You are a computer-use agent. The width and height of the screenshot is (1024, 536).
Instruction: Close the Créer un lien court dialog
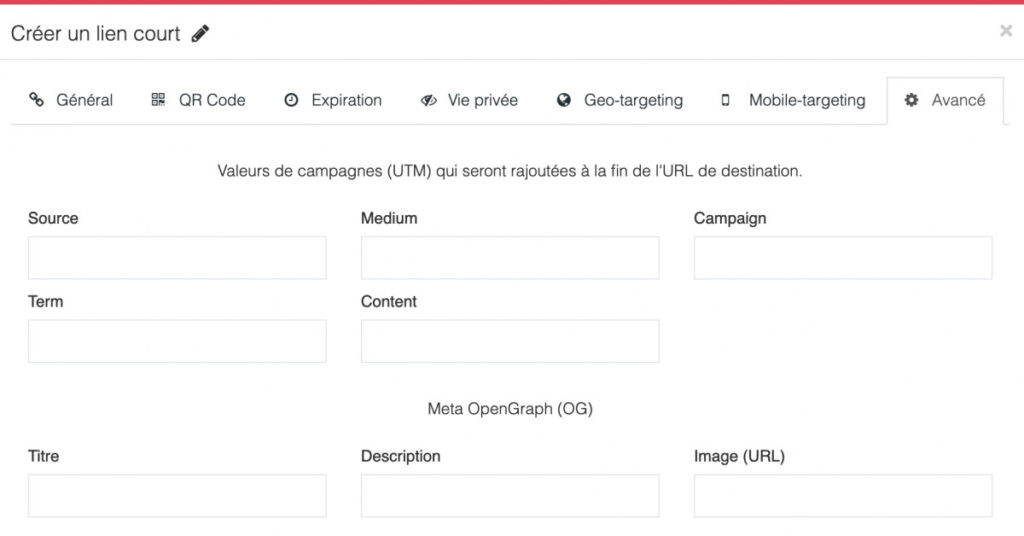[x=1005, y=31]
